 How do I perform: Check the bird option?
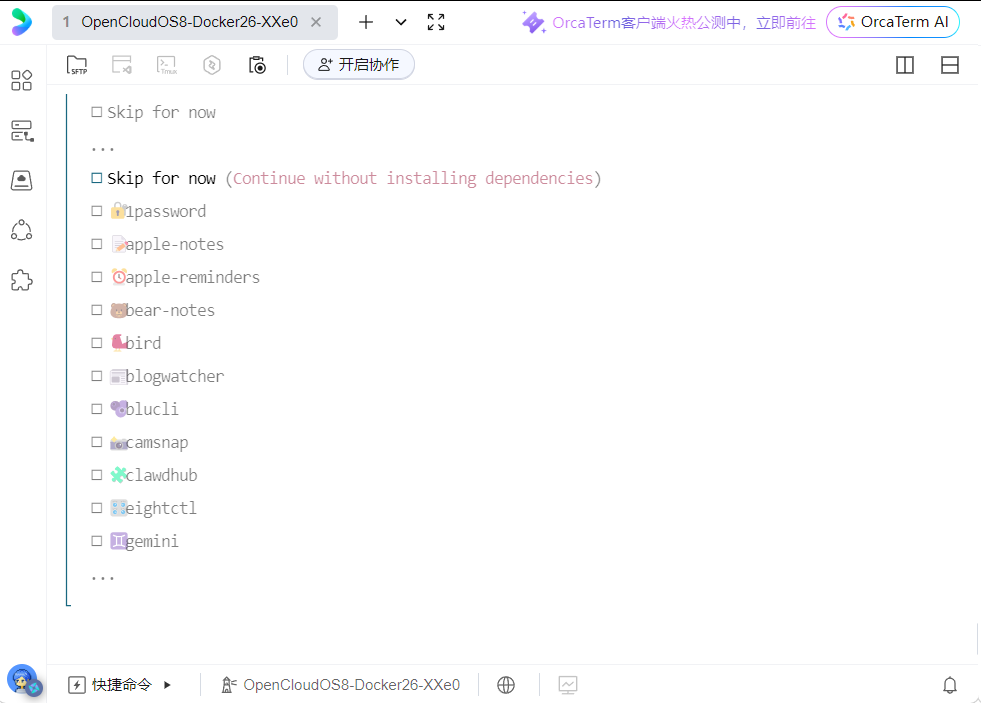coord(96,343)
